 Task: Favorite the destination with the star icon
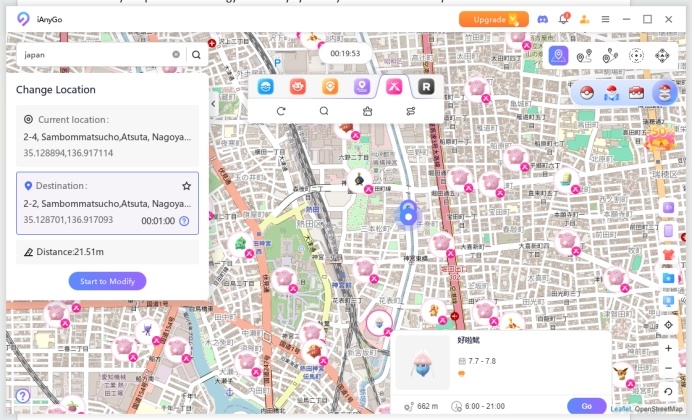pos(186,186)
